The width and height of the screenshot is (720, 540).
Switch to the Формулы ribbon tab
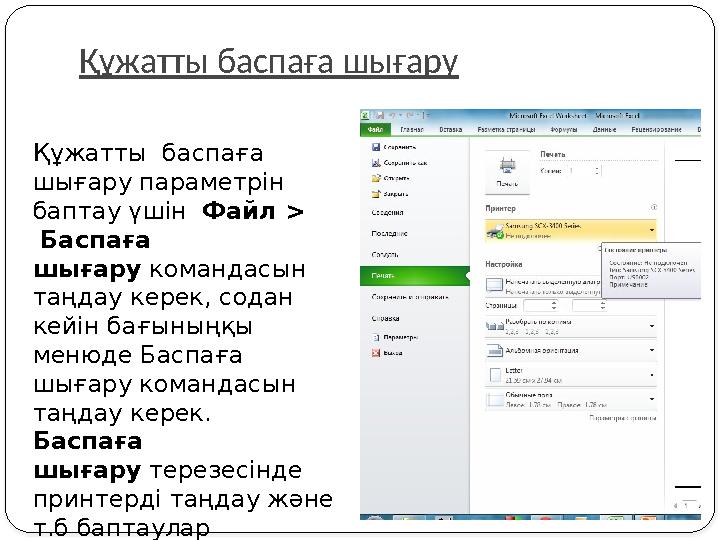tap(563, 130)
